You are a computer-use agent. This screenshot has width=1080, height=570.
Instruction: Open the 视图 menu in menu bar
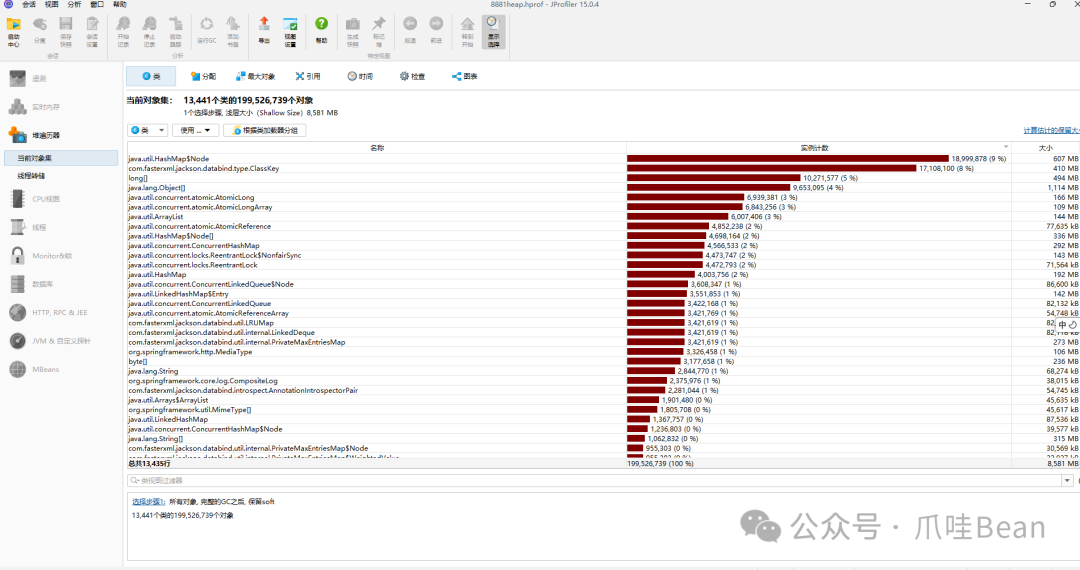pos(52,4)
